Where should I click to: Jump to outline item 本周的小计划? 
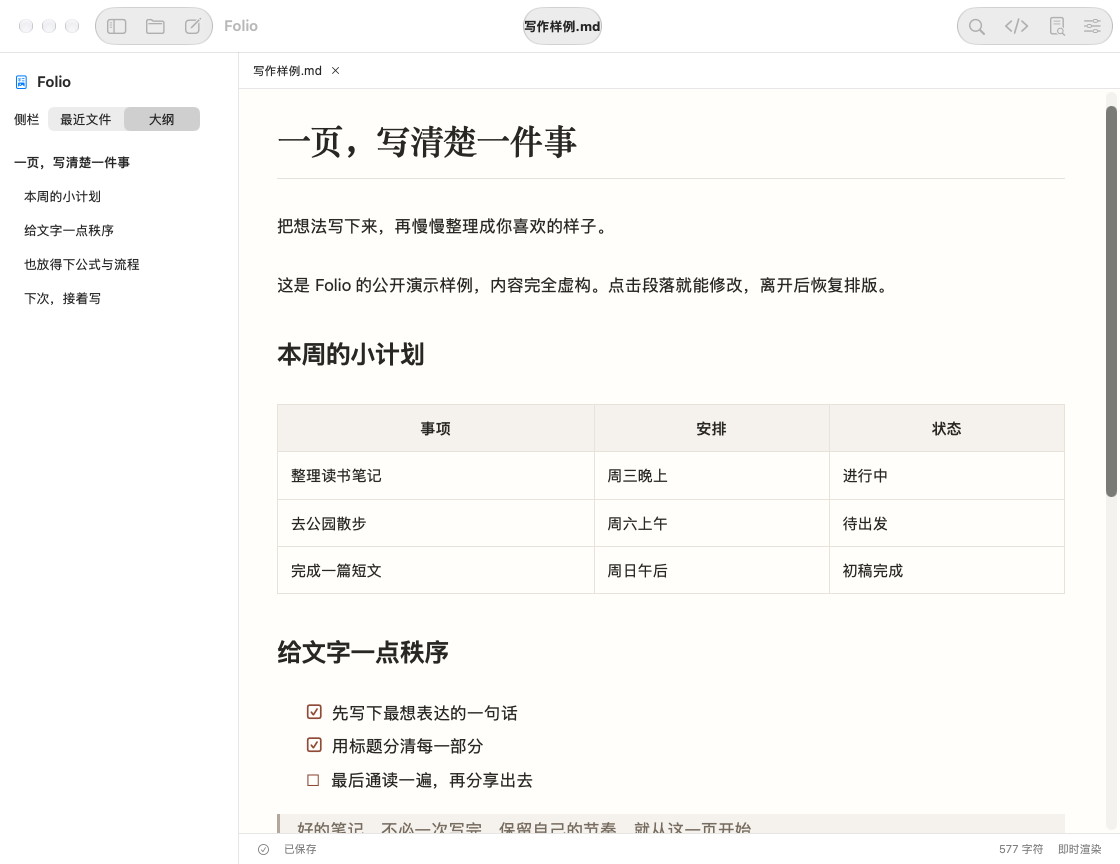62,196
